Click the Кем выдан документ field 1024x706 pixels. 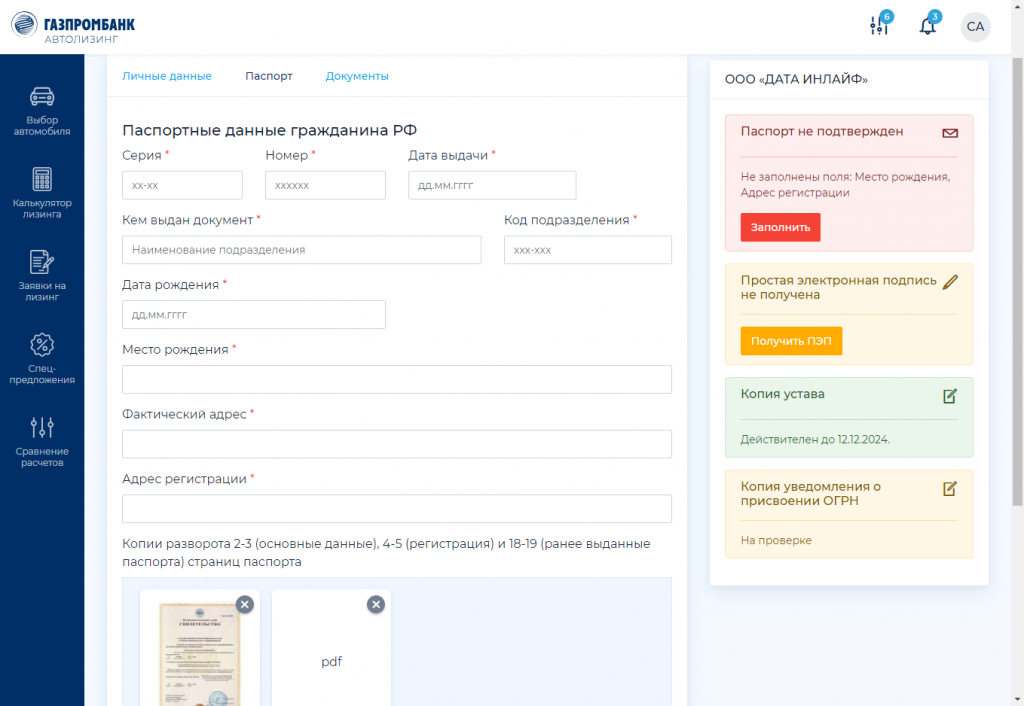tap(302, 250)
